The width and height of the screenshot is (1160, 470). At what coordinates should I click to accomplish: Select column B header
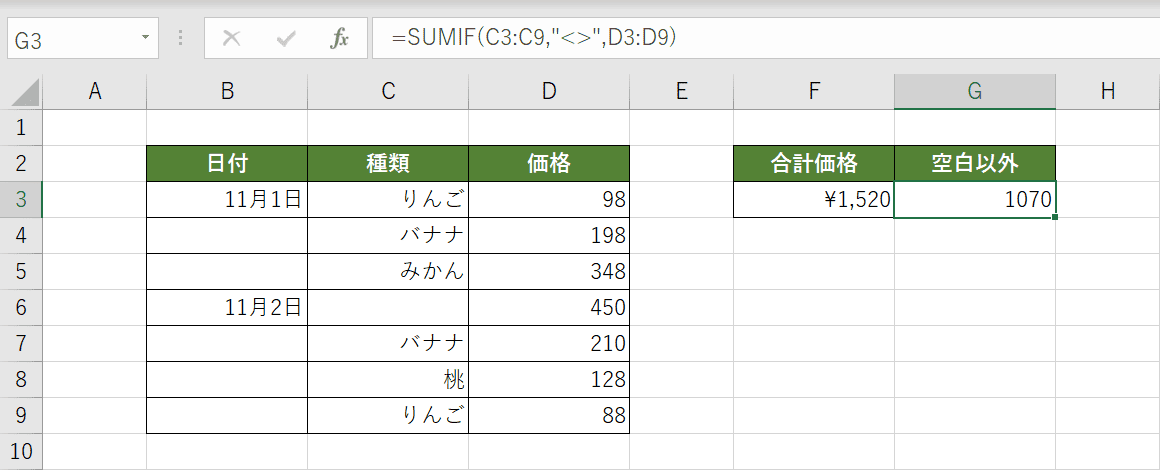coord(227,92)
